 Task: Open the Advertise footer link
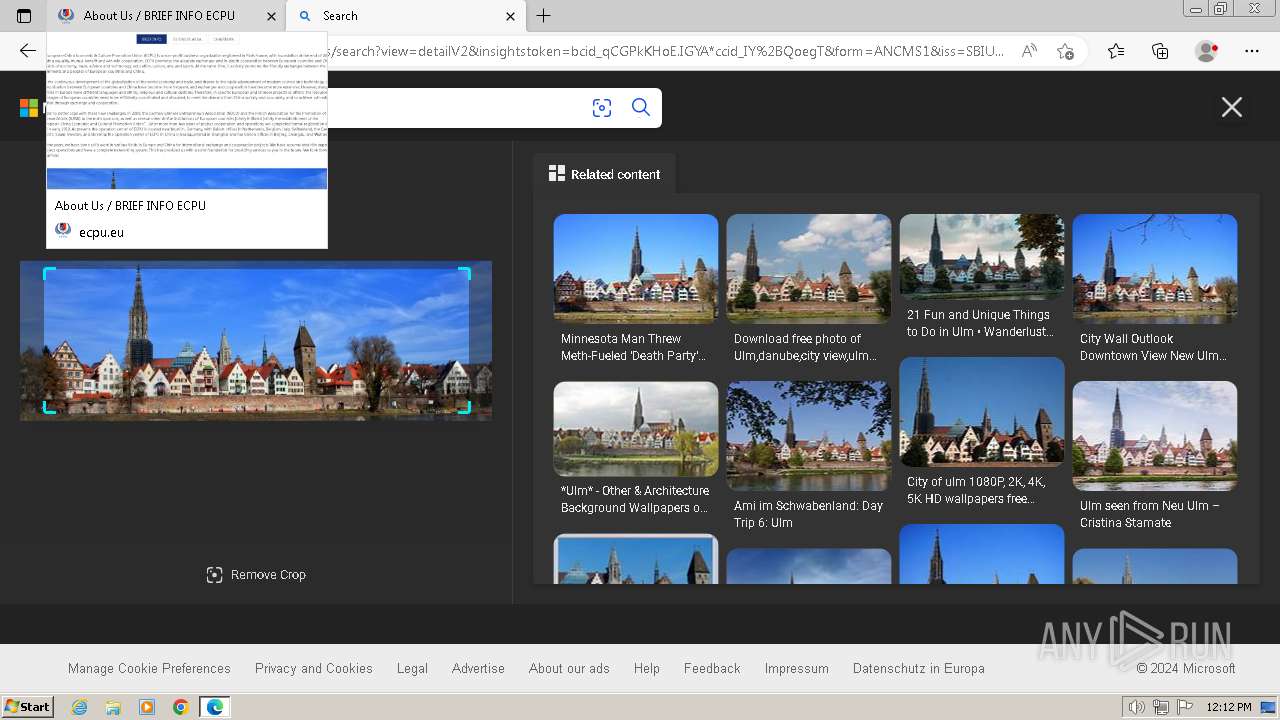(x=478, y=669)
